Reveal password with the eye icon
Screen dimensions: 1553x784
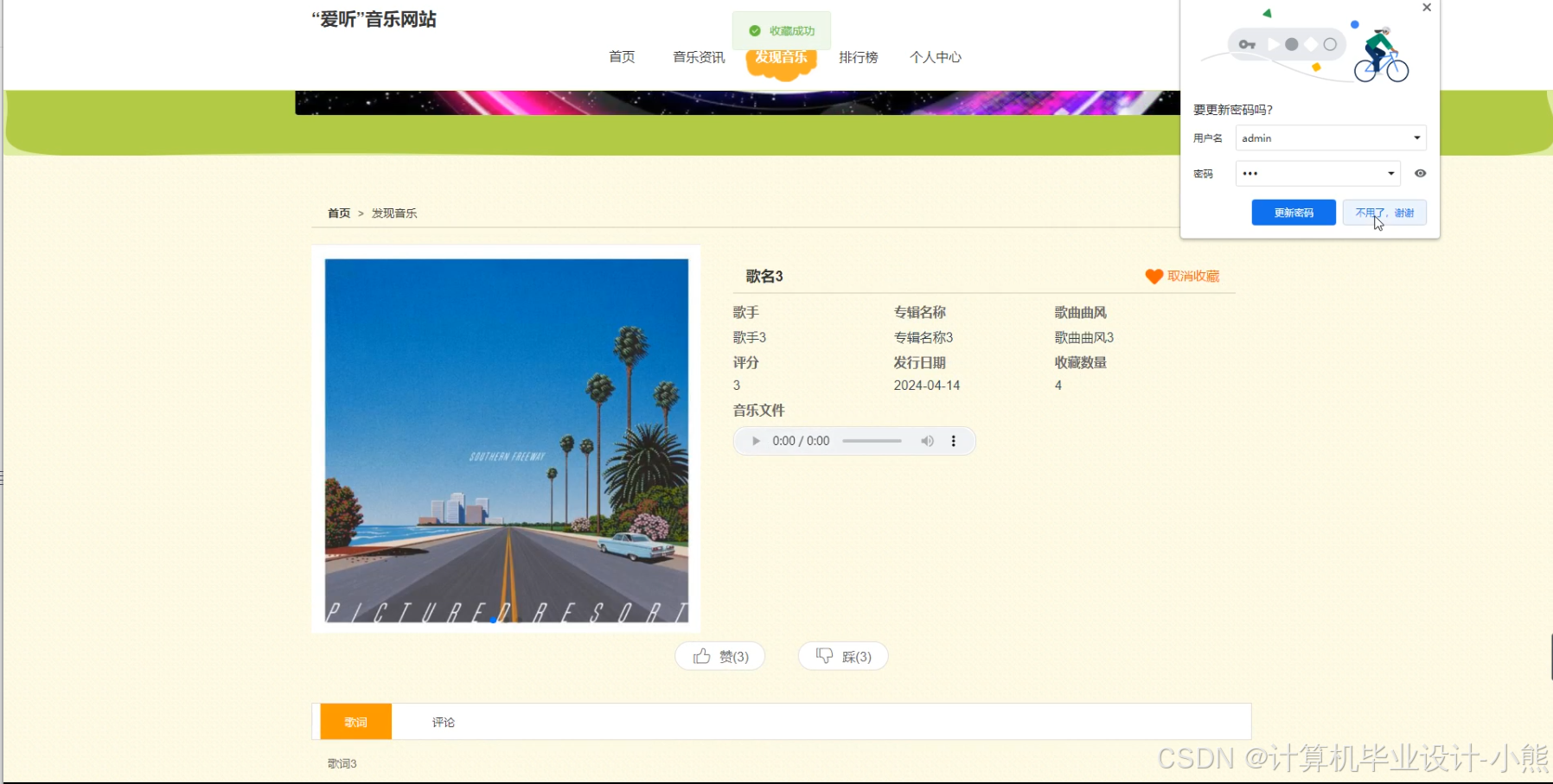[1420, 174]
